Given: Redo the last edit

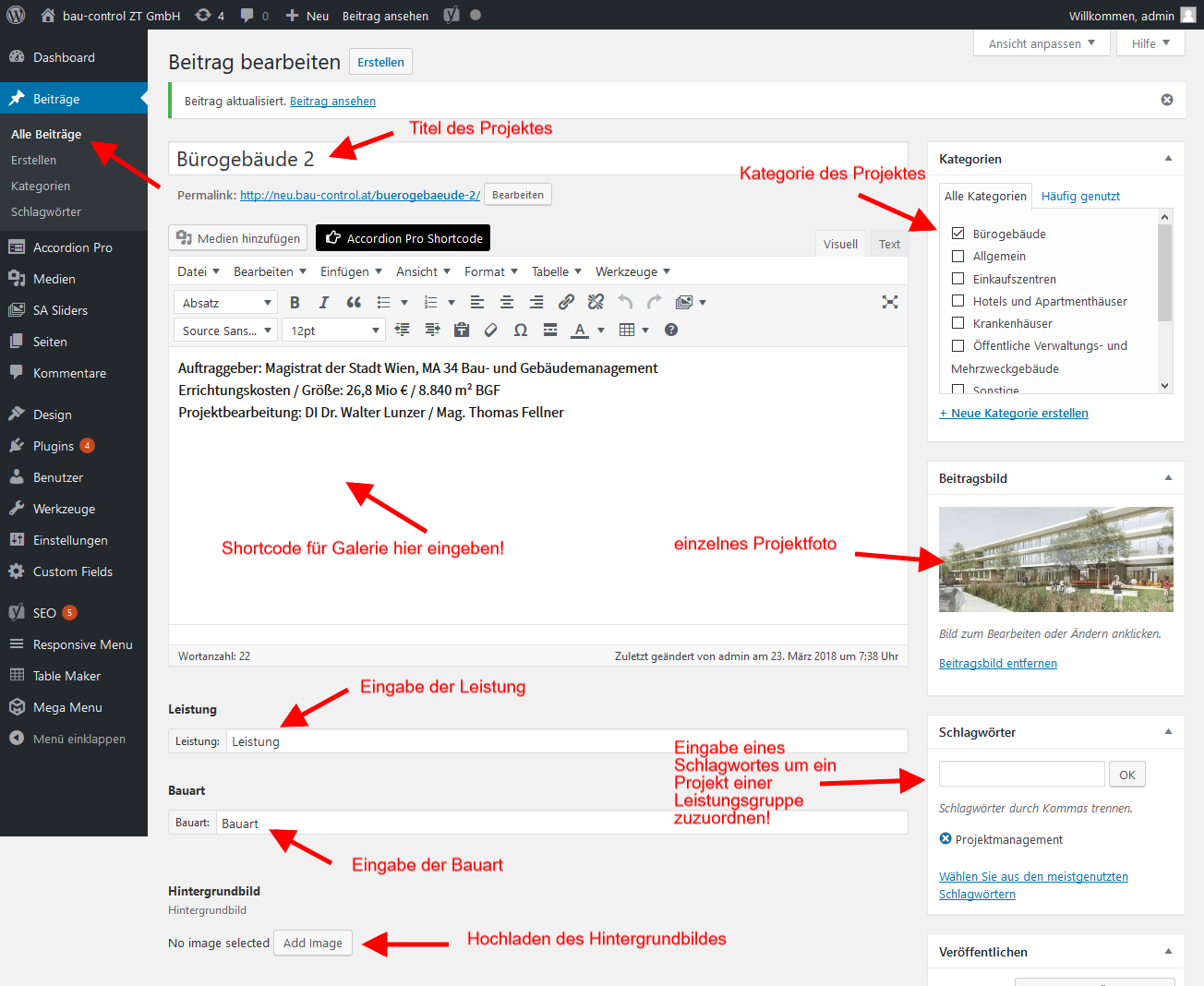Looking at the screenshot, I should tap(655, 302).
